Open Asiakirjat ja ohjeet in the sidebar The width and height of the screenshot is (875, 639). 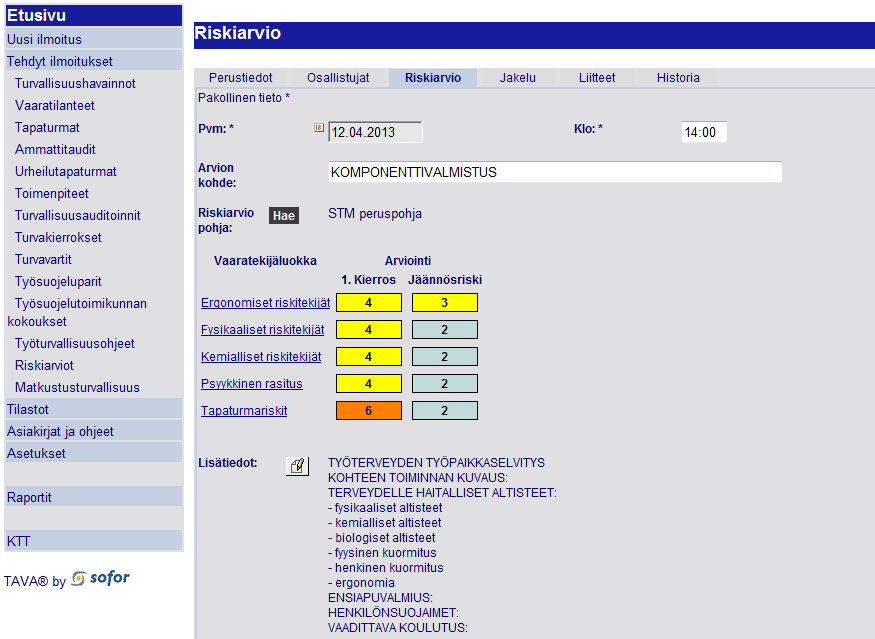point(94,431)
